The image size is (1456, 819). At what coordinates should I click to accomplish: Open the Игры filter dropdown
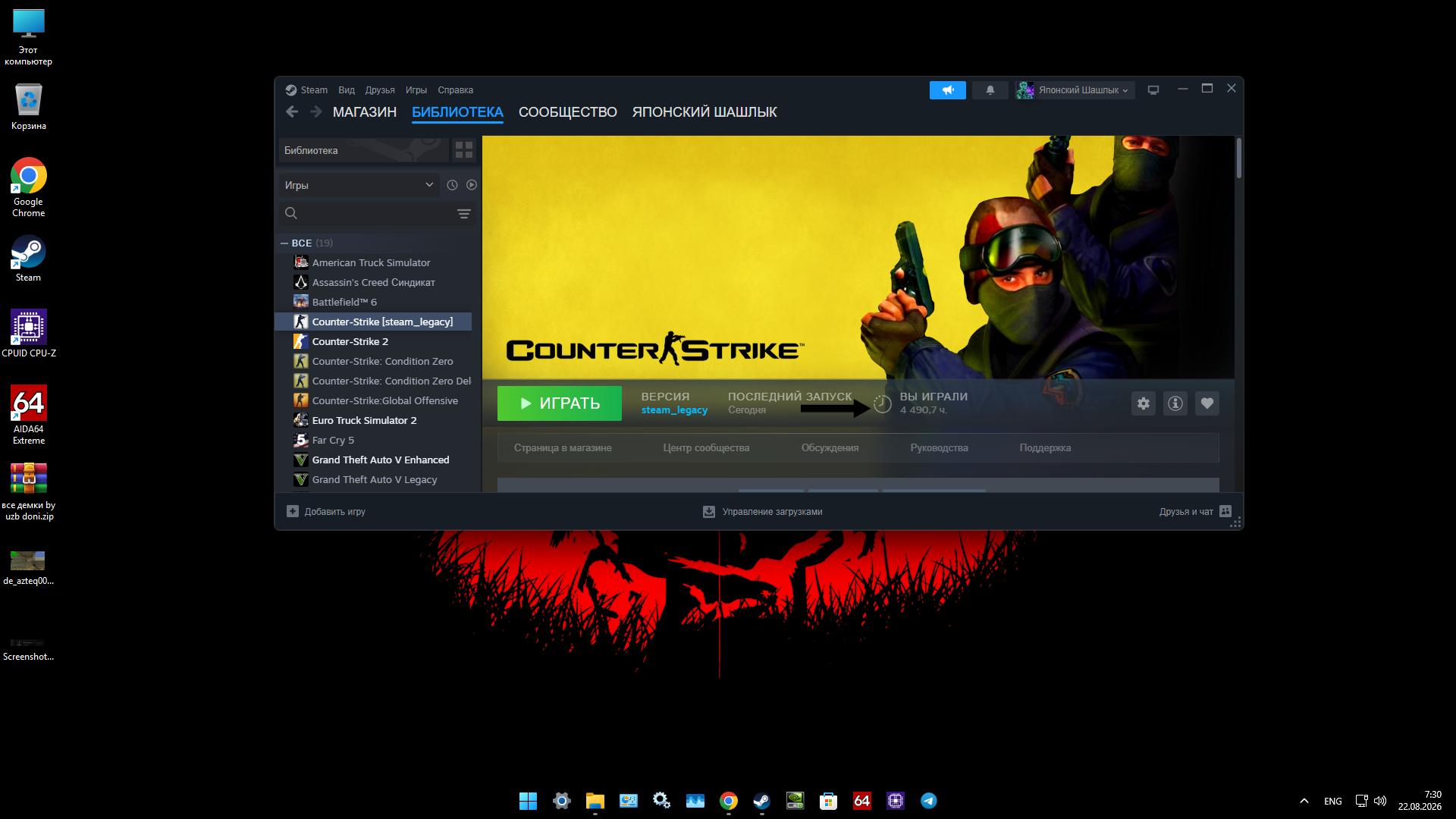coord(359,185)
